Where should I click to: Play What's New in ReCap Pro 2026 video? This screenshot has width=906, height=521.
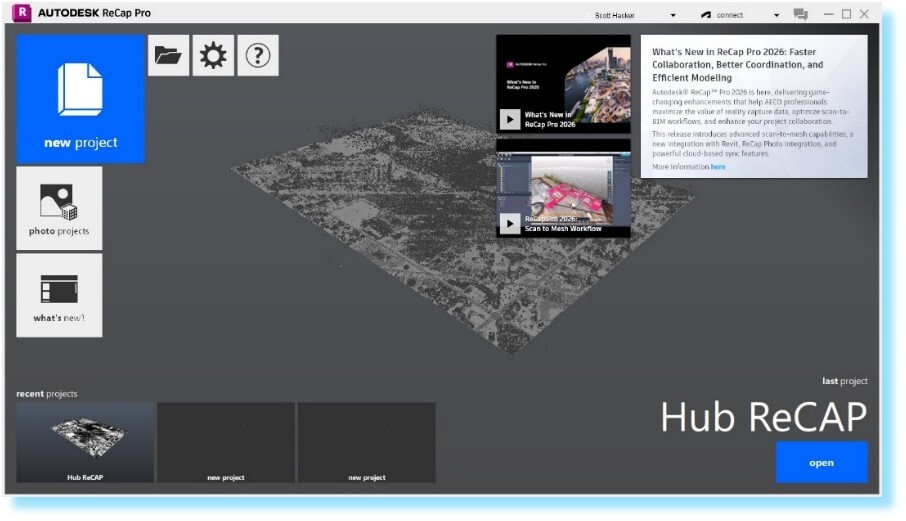(510, 120)
